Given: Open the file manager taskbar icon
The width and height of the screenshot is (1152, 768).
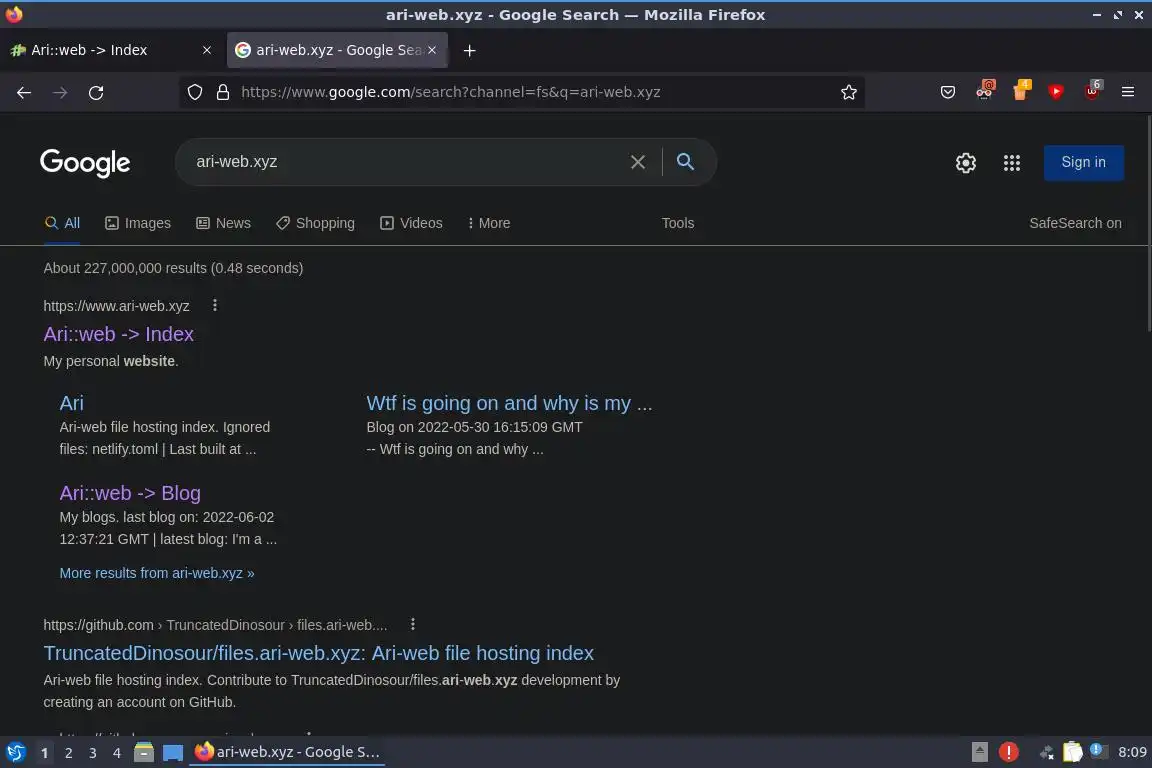Looking at the screenshot, I should point(144,752).
